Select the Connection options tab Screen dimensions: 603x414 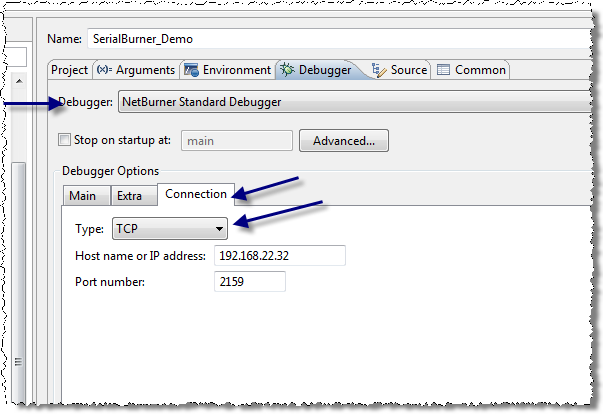tap(196, 194)
